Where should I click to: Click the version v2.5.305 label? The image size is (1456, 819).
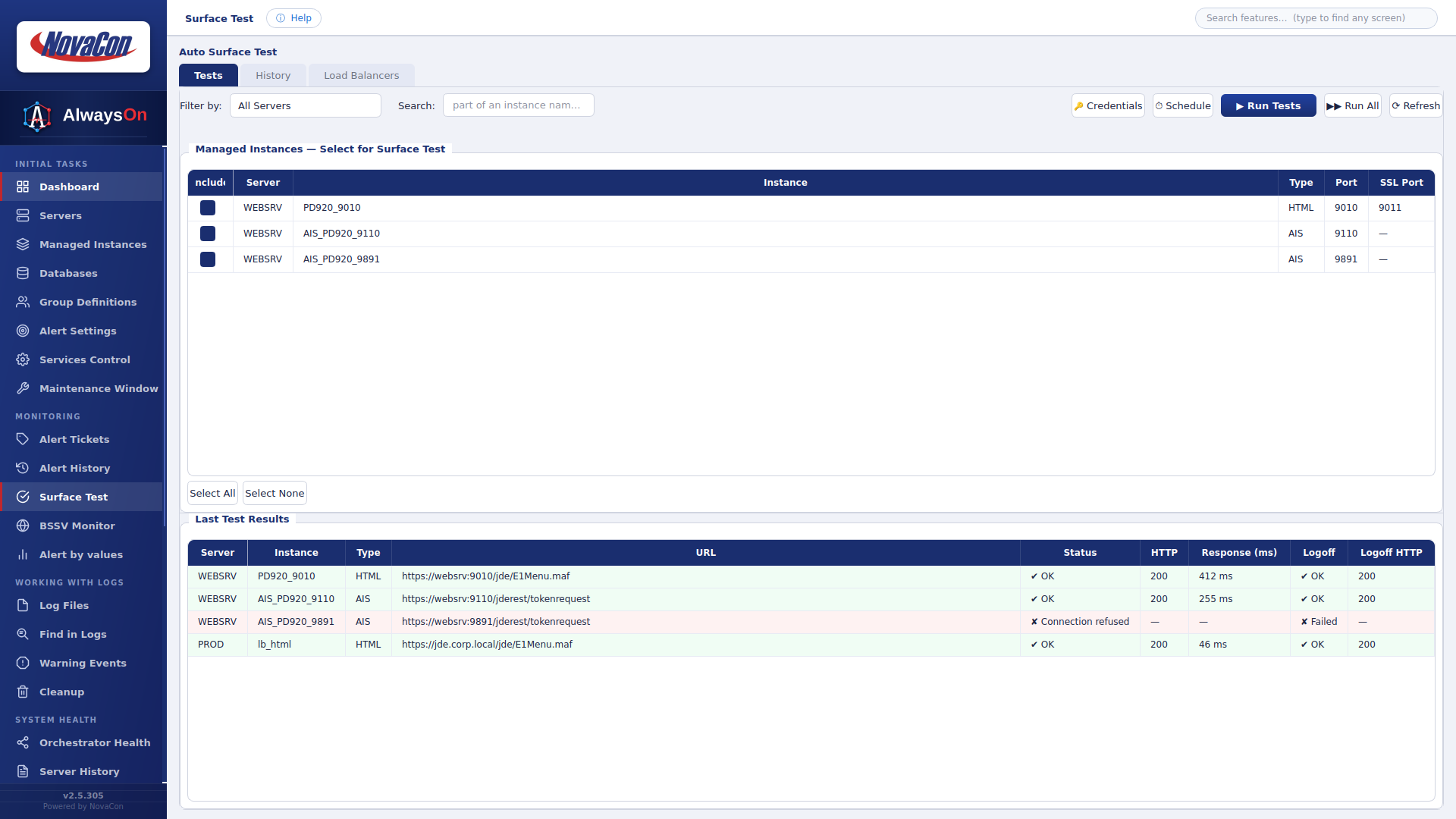pyautogui.click(x=83, y=795)
